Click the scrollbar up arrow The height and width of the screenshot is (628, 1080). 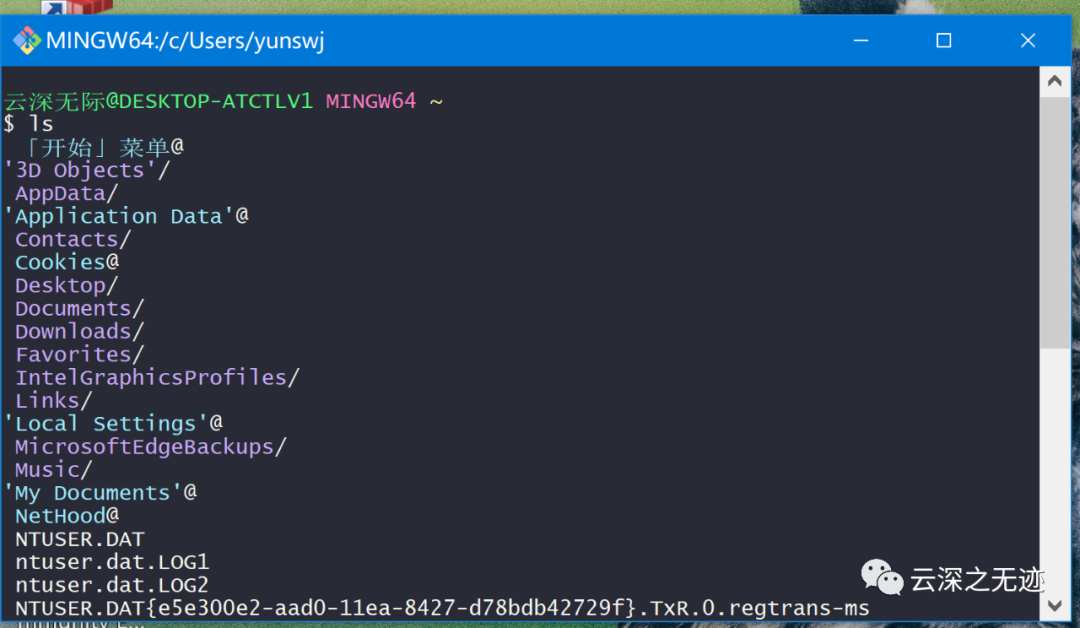coord(1055,81)
